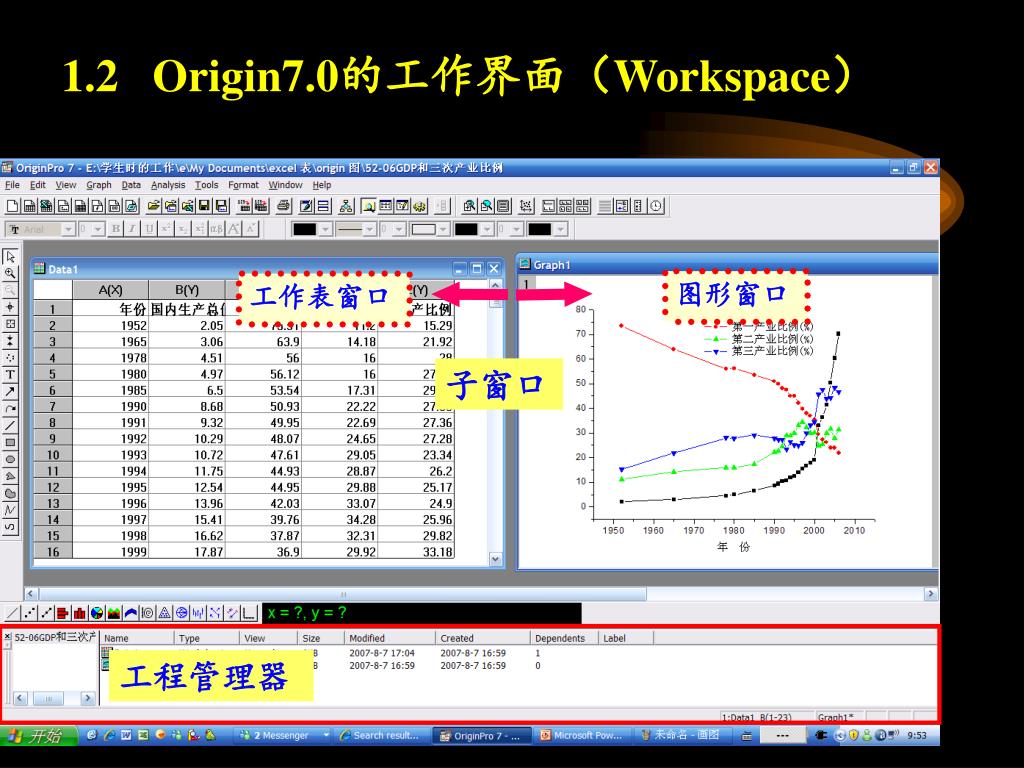
Task: Select the Zoom In magnifier tool
Action: tap(10, 274)
